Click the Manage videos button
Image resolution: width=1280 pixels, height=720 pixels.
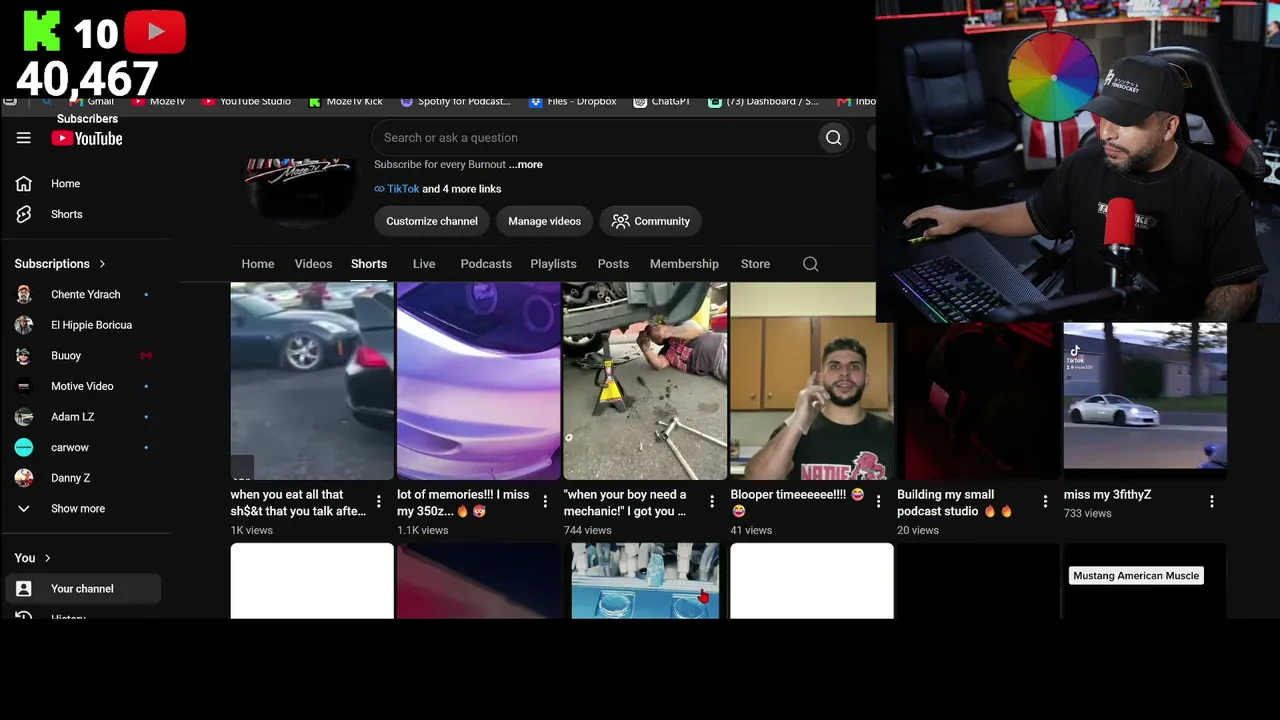point(544,221)
